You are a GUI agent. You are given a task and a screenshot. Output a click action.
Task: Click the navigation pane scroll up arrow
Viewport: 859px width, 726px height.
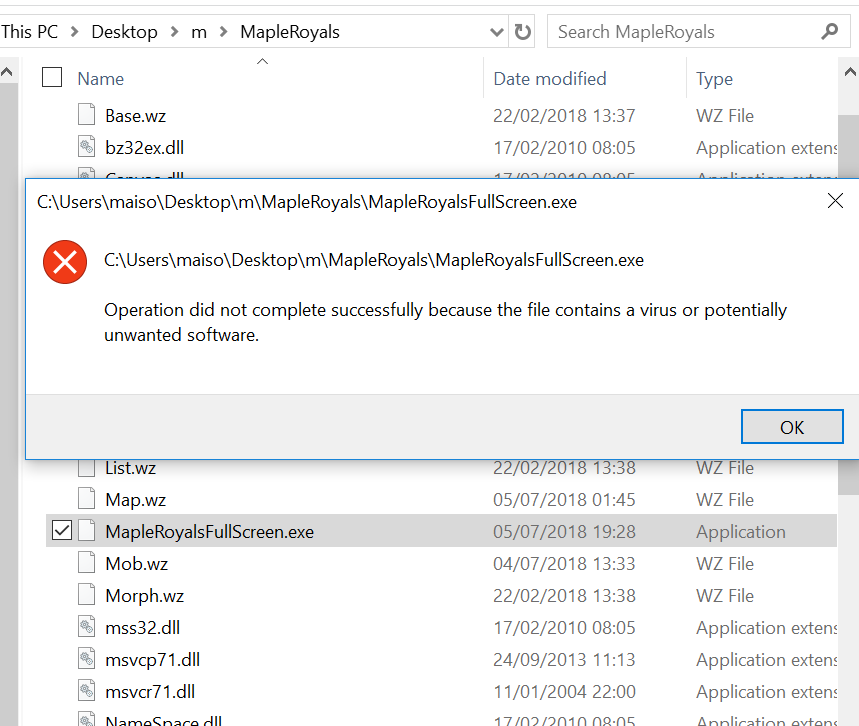7,72
